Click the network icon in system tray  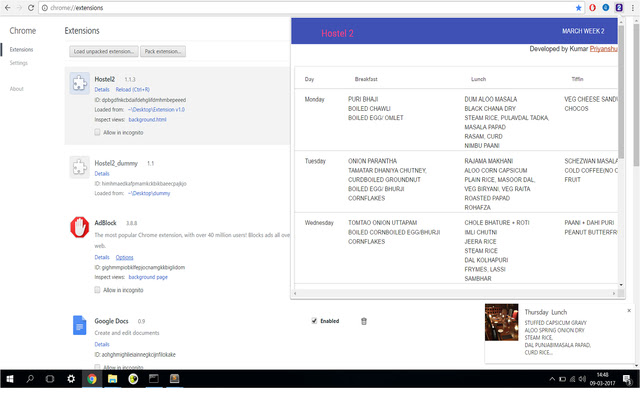pos(572,379)
